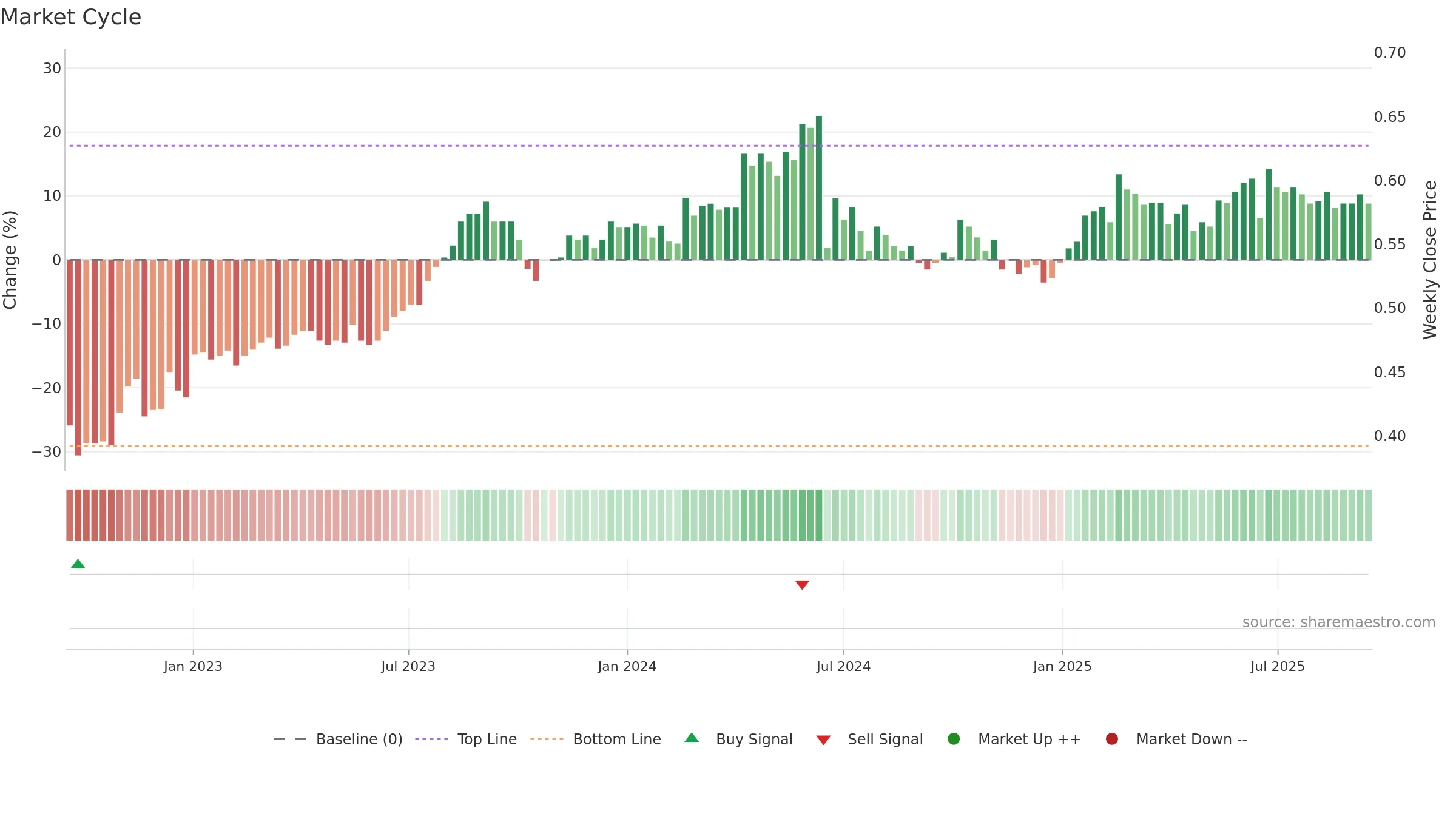Click the −10 change axis label
Screen dimensions: 1456x819
[x=47, y=324]
